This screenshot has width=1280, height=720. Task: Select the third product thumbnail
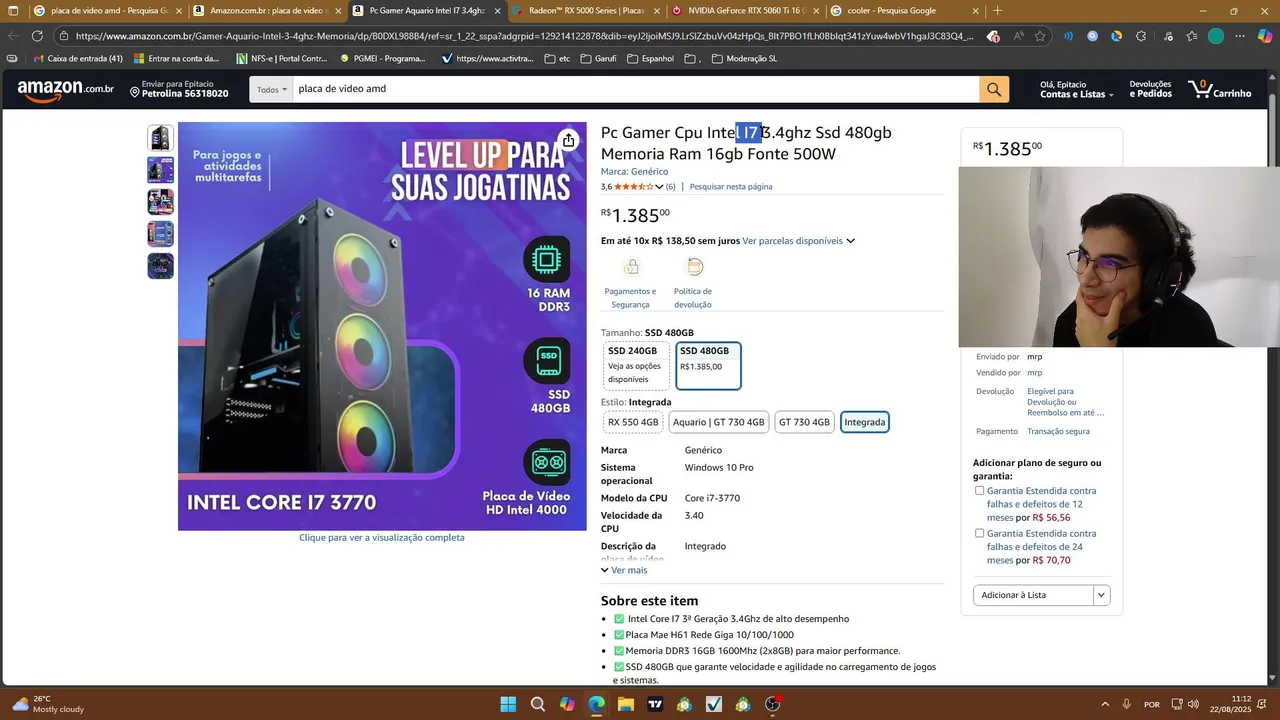[x=161, y=202]
